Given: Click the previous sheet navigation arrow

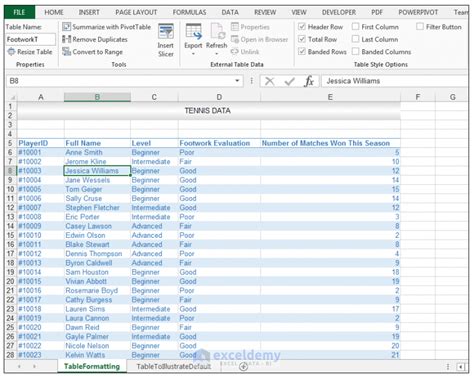Looking at the screenshot, I should coord(19,366).
